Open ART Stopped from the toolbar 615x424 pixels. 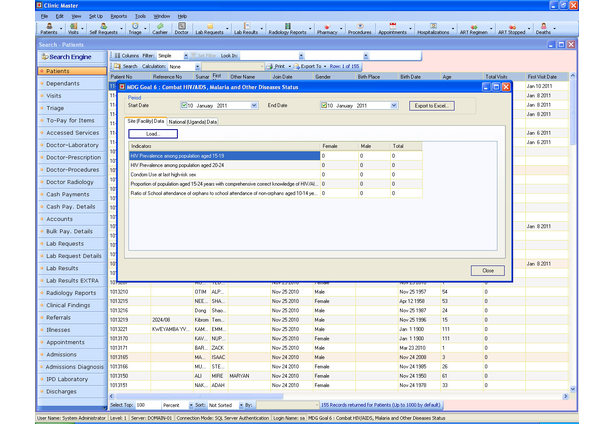[511, 28]
